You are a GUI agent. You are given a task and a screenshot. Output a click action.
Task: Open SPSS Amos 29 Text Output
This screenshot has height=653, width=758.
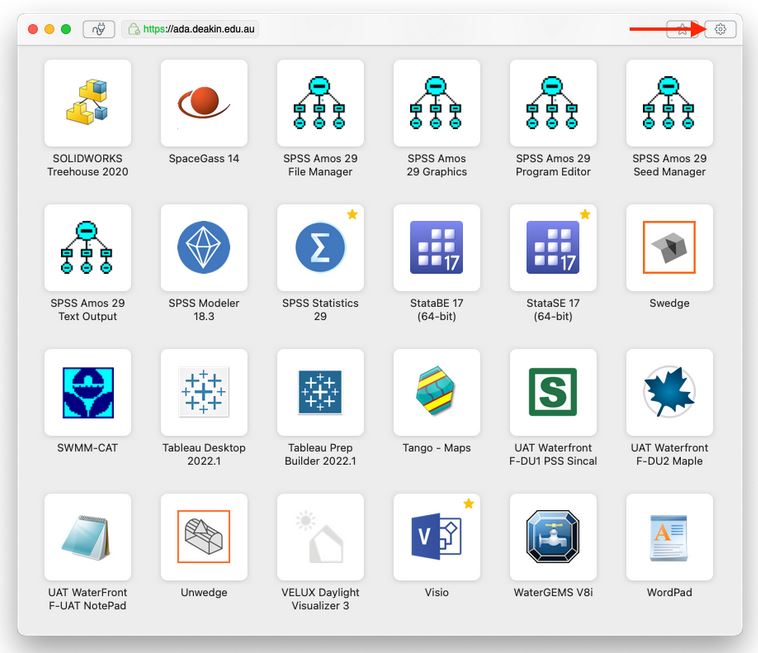pyautogui.click(x=87, y=247)
